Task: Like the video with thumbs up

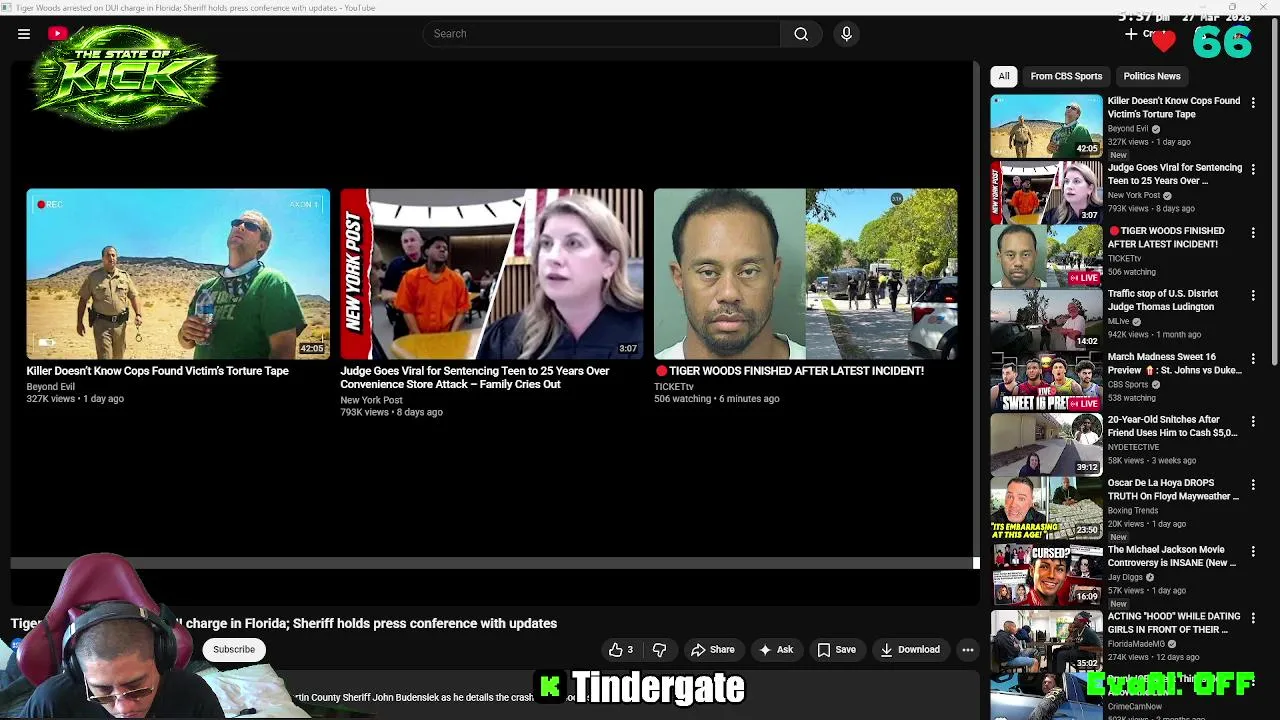Action: [621, 650]
